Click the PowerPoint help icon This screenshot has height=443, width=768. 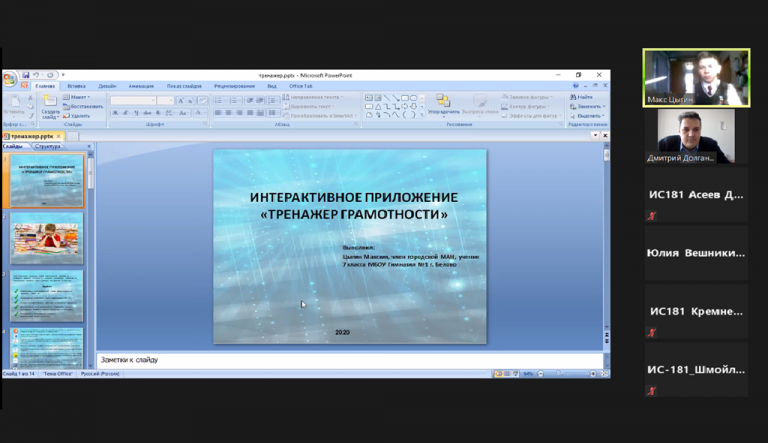(576, 86)
